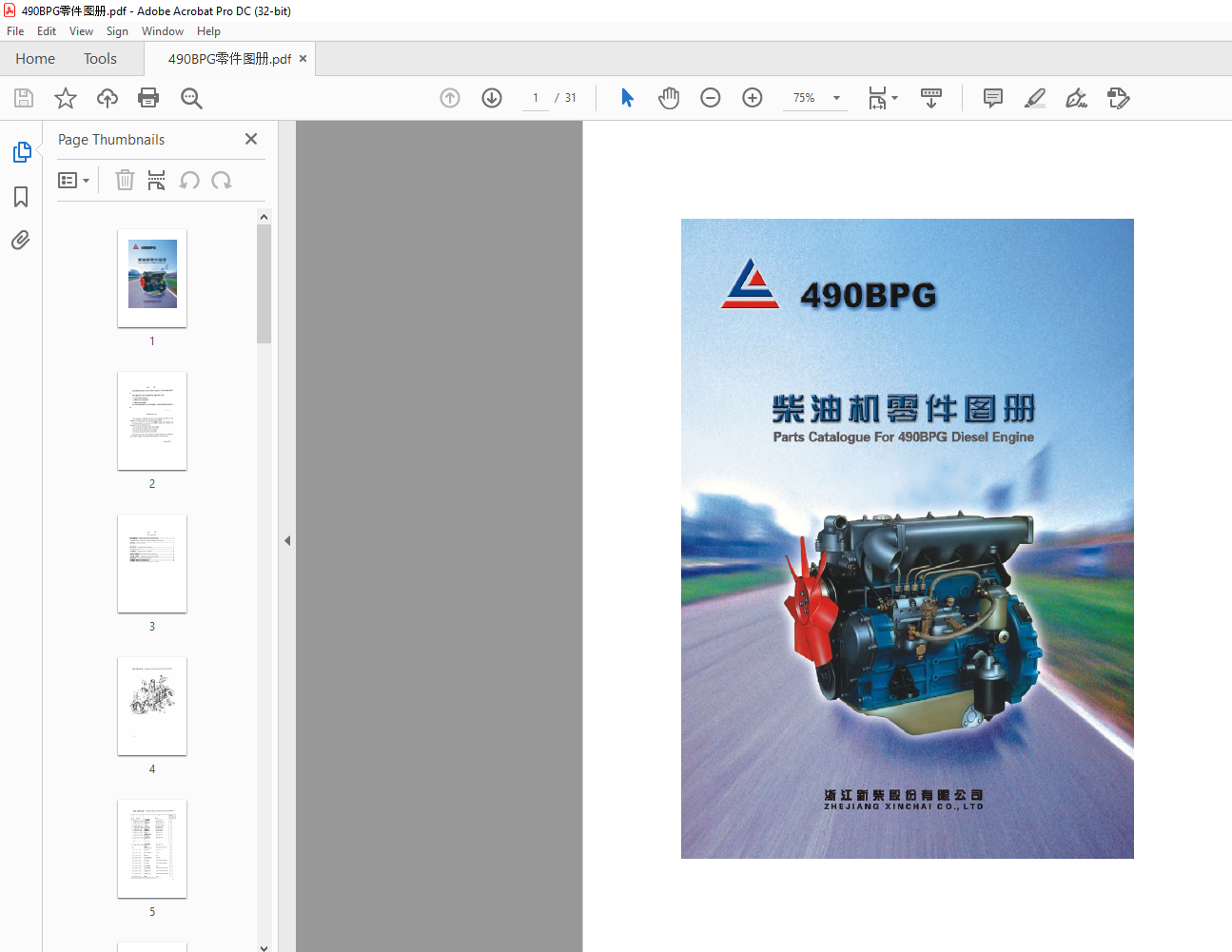Click the Page Thumbnails panel title
The width and height of the screenshot is (1232, 952).
click(111, 140)
